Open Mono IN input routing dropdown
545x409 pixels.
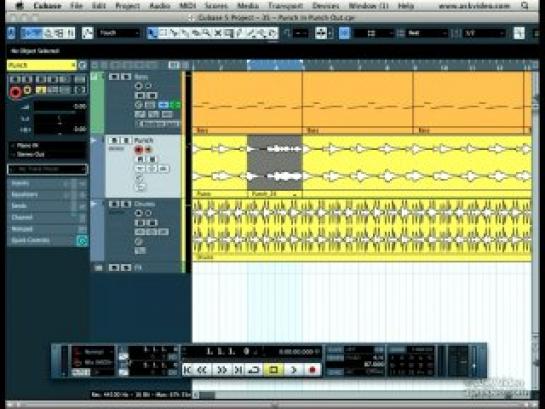(x=47, y=146)
